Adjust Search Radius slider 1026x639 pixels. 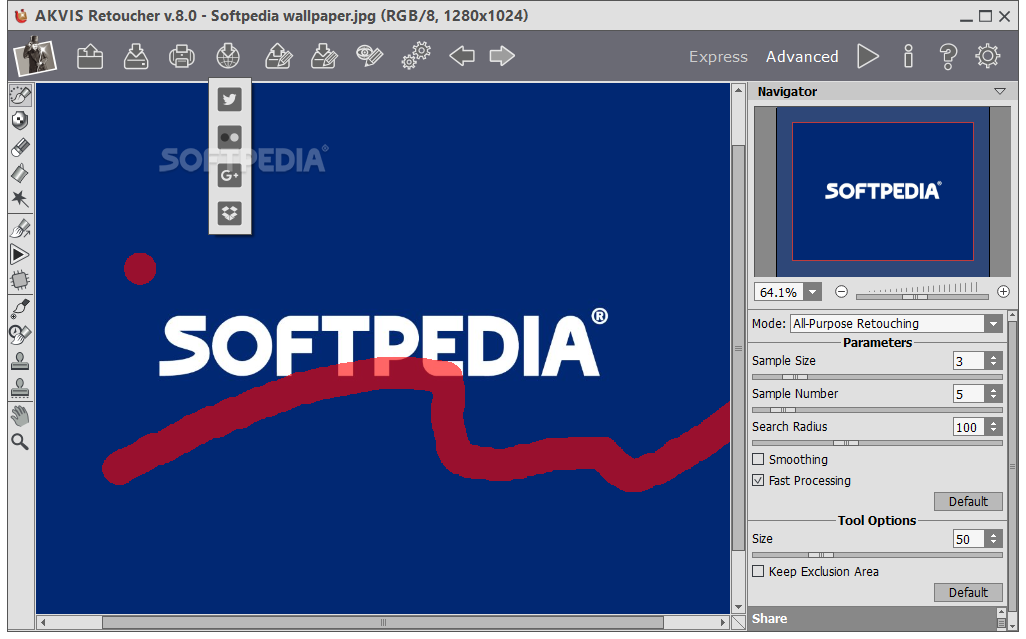845,443
